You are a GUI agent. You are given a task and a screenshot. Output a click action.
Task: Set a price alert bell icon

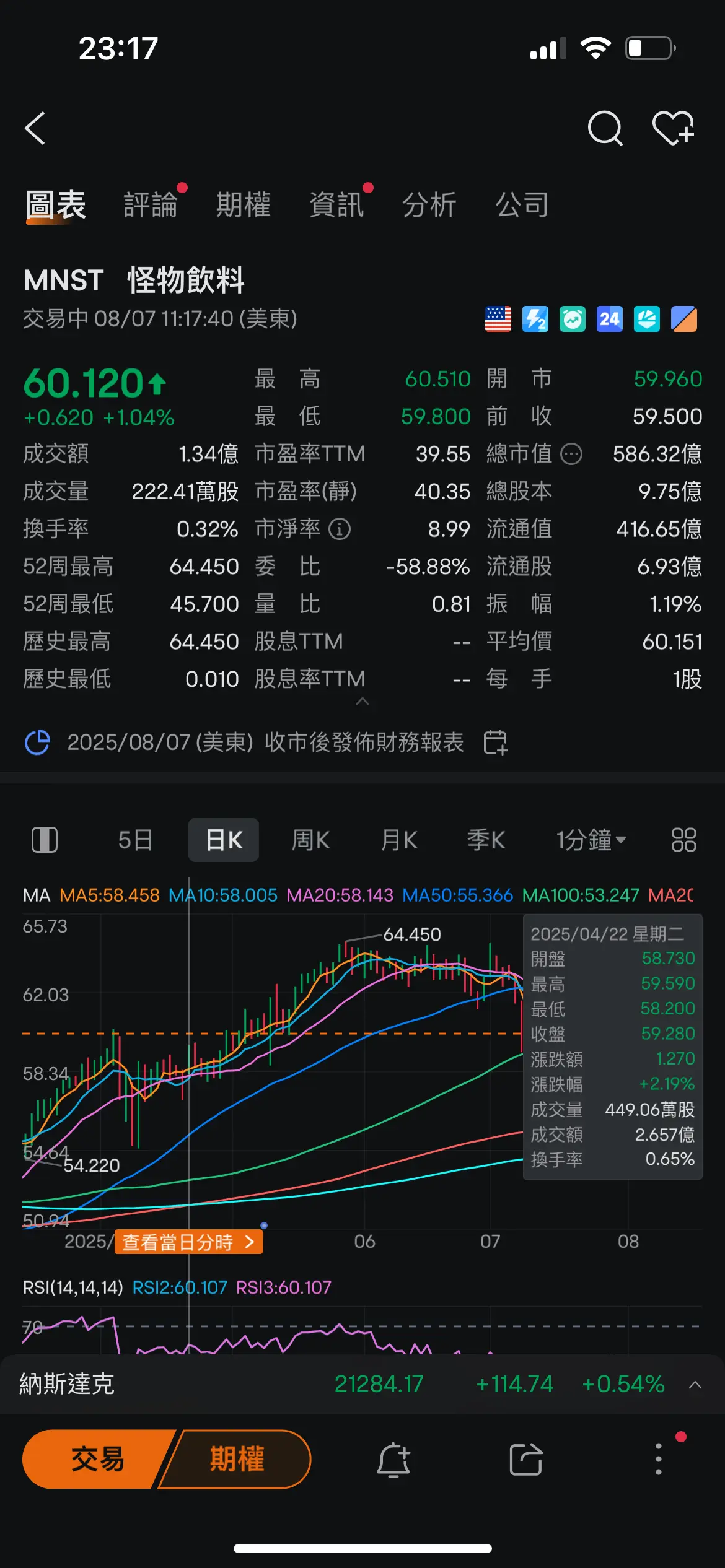(393, 1460)
